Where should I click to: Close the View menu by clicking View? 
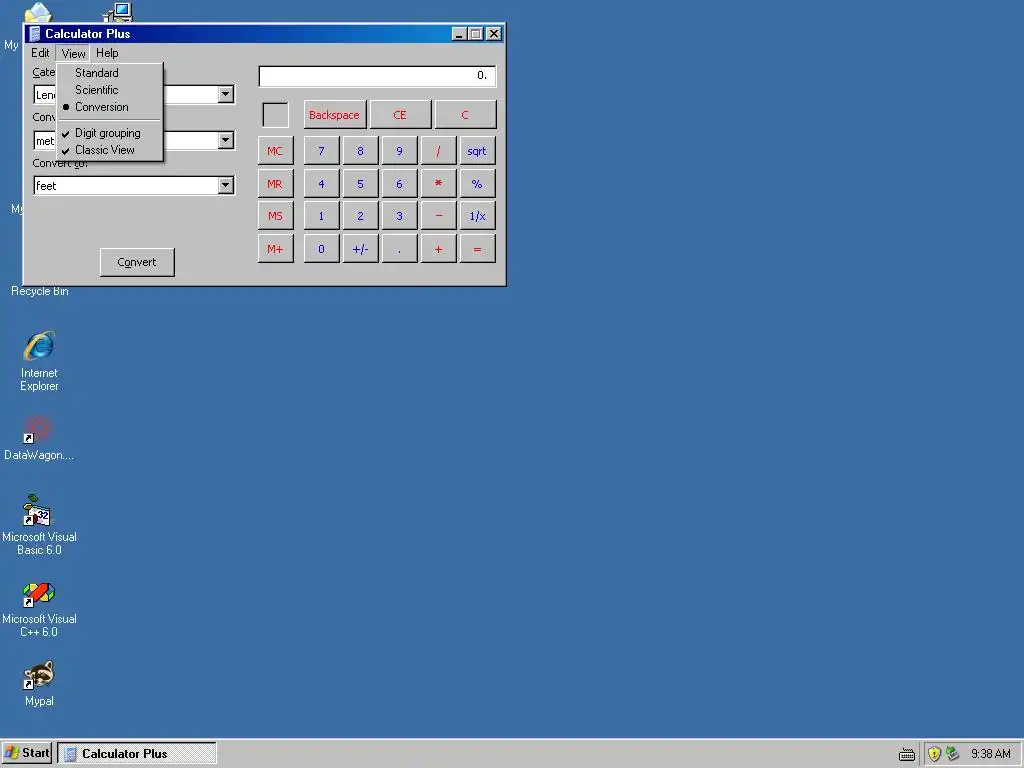click(x=73, y=54)
